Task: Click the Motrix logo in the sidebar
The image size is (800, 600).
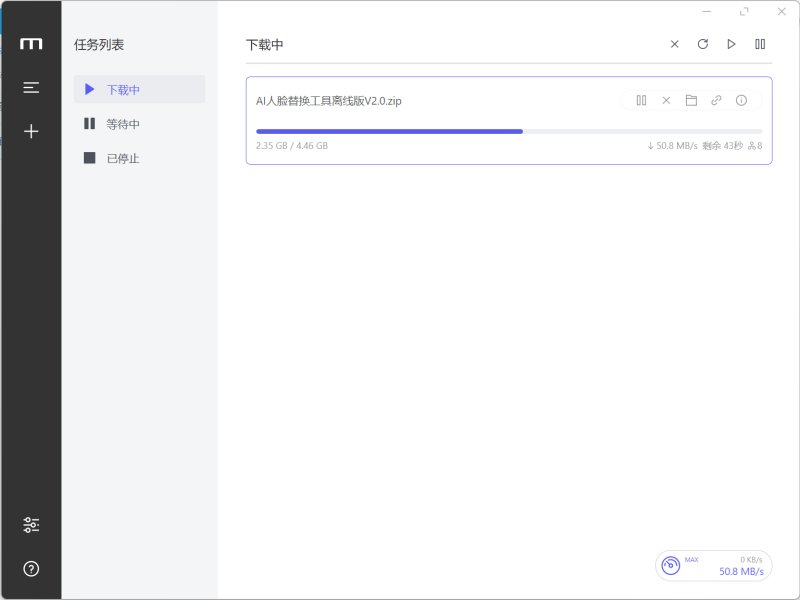Action: tap(31, 43)
